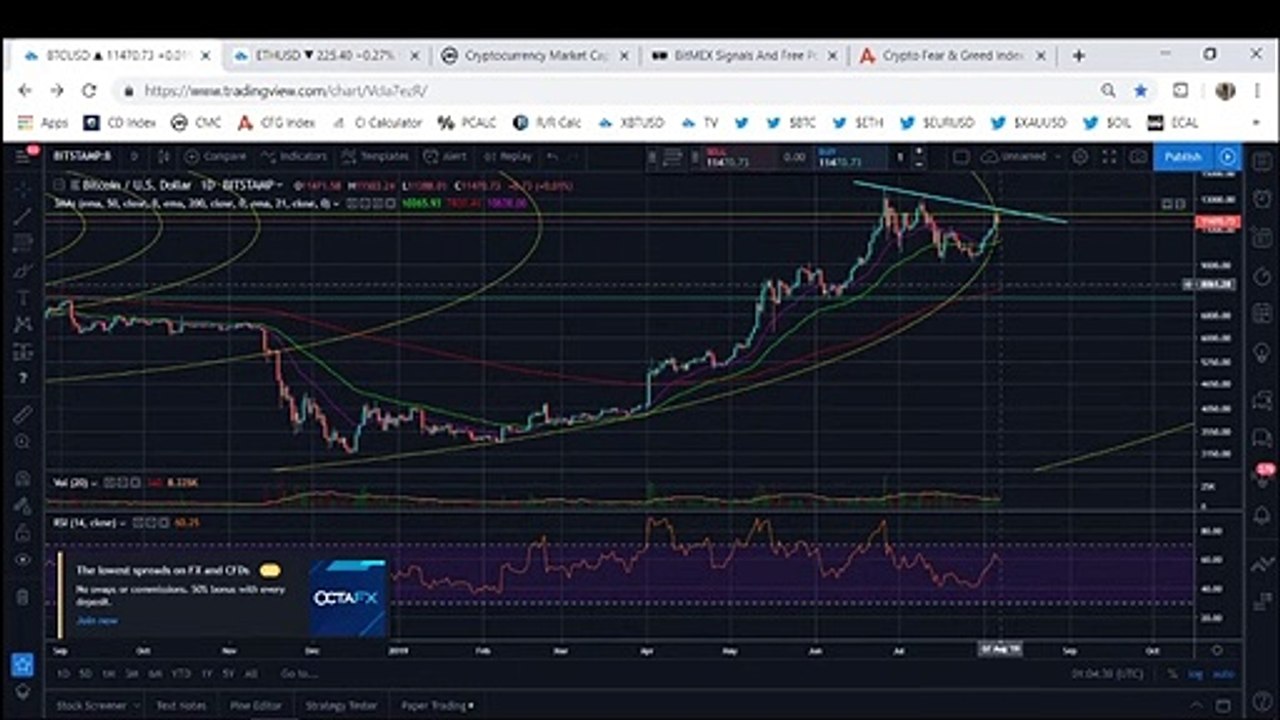The image size is (1280, 720).
Task: Select the zoom in tool
Action: tap(23, 442)
